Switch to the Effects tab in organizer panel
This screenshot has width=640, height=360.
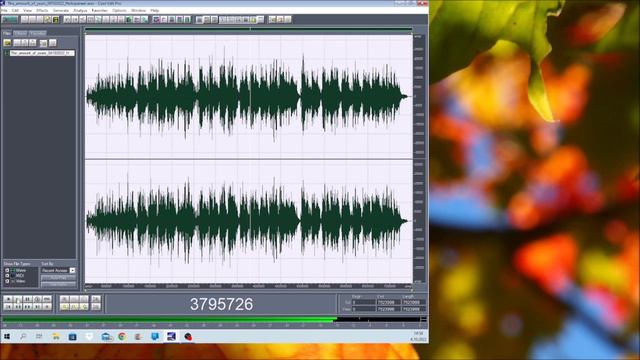tap(20, 33)
